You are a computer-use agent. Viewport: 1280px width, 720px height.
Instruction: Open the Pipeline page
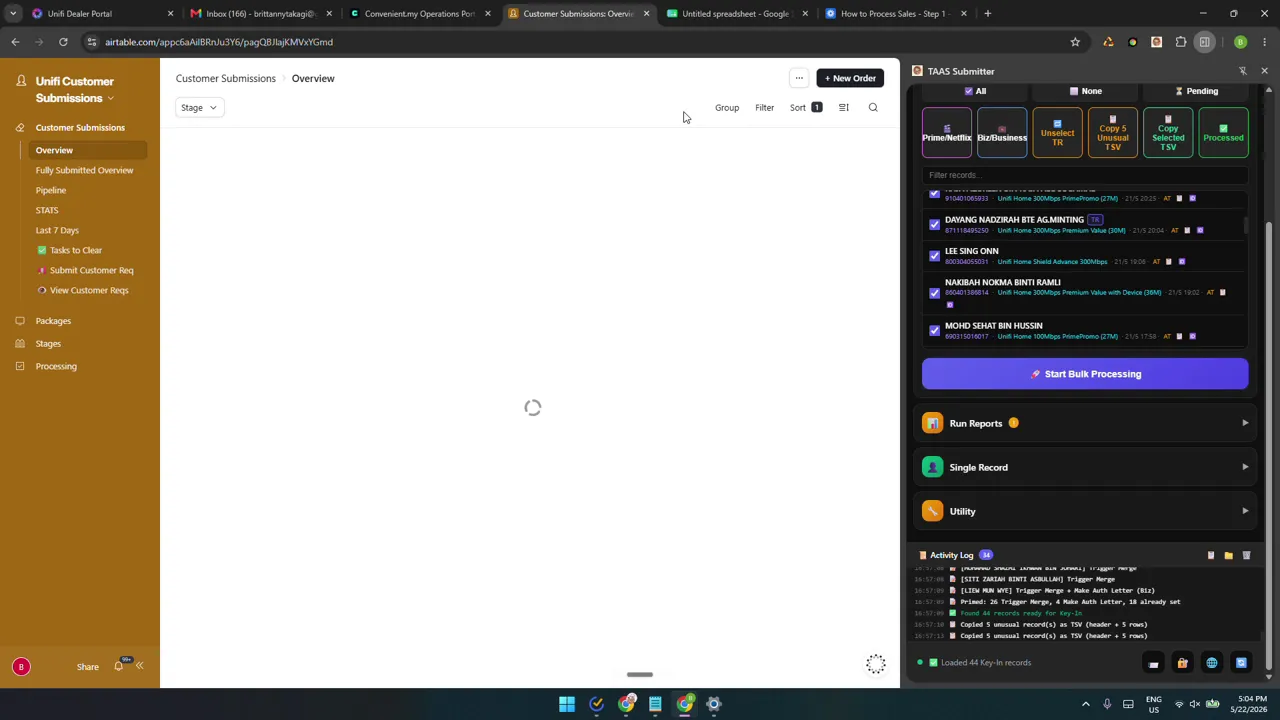pos(51,190)
